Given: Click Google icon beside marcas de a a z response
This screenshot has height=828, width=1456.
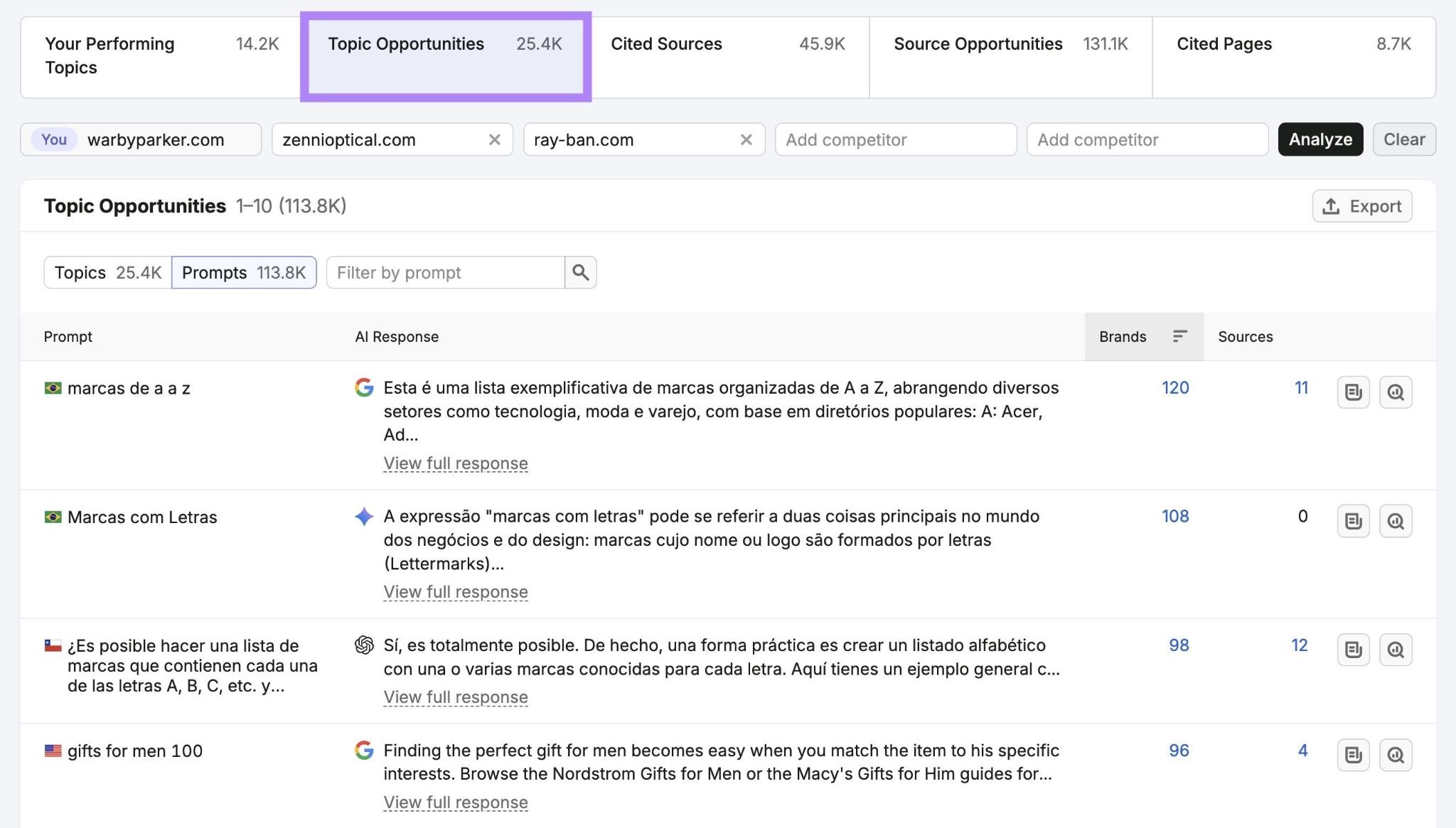Looking at the screenshot, I should [364, 387].
